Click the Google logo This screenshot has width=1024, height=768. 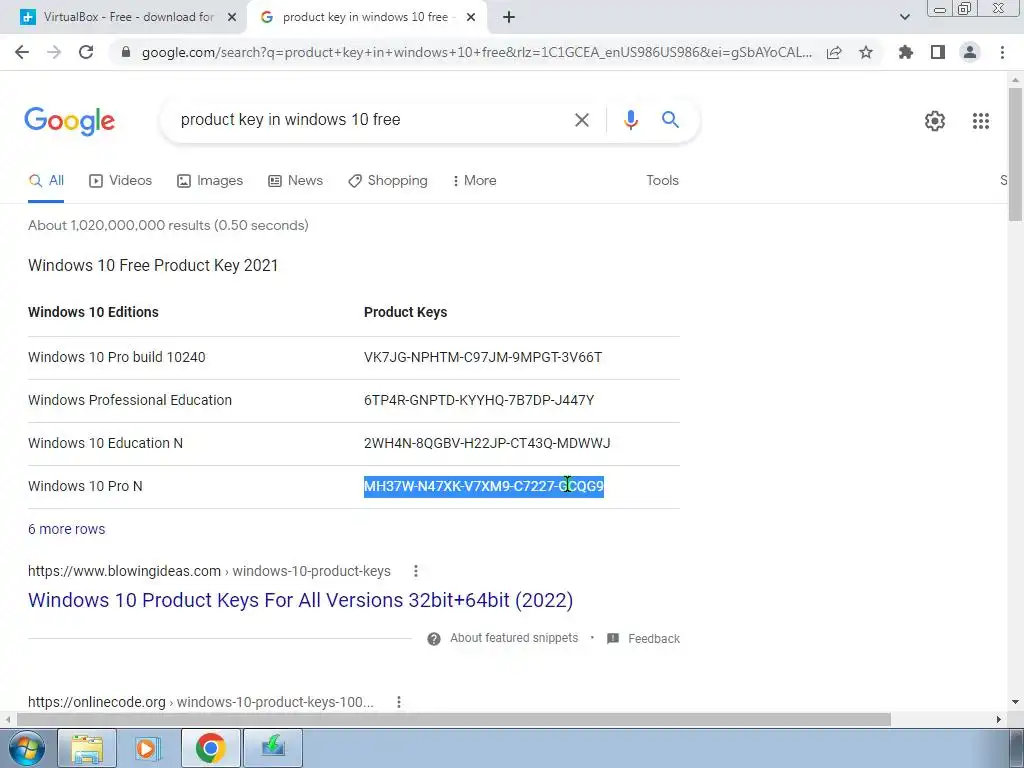[x=70, y=121]
